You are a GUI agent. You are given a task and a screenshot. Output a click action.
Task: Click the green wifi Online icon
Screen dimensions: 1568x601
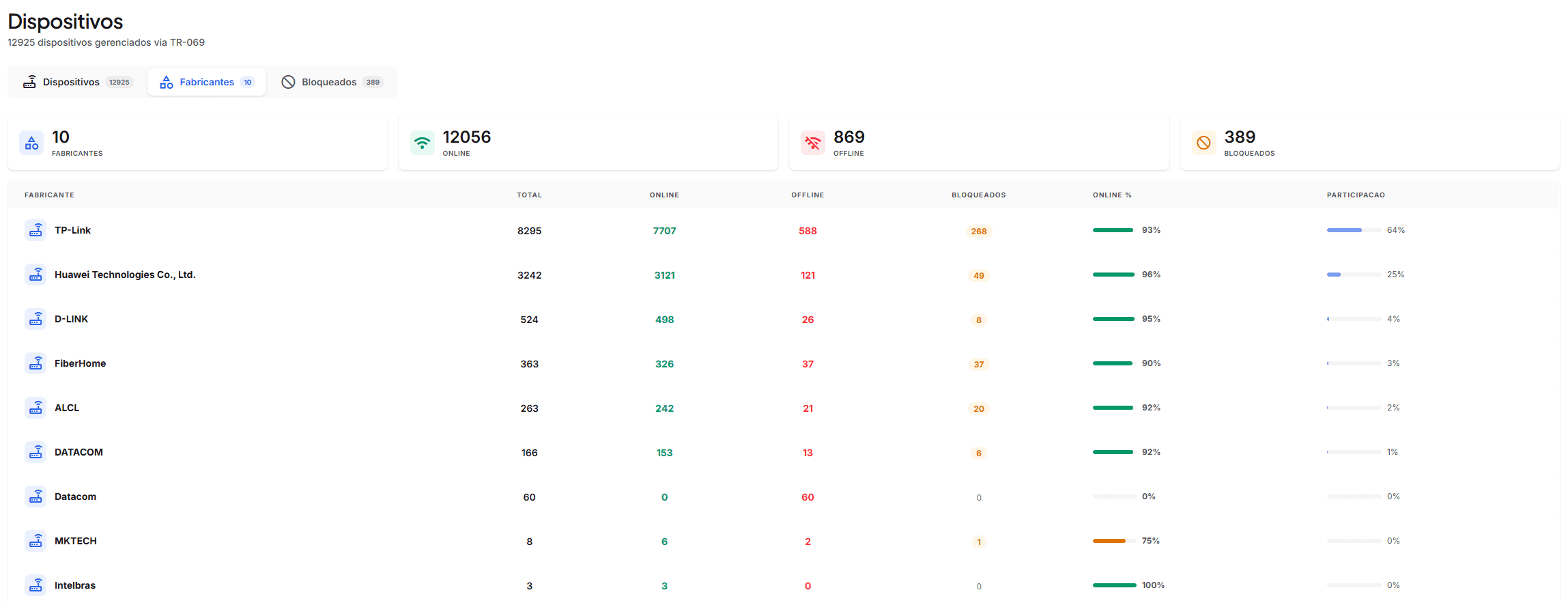pos(423,143)
